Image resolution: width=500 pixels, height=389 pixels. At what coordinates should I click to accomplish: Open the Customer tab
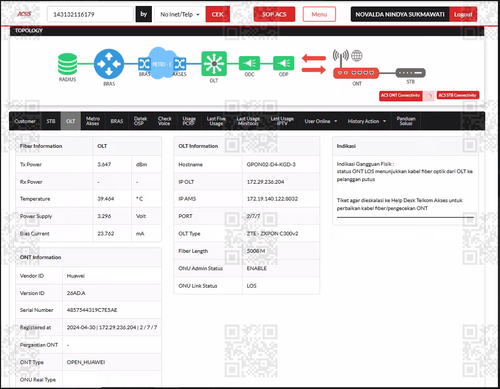click(x=25, y=121)
